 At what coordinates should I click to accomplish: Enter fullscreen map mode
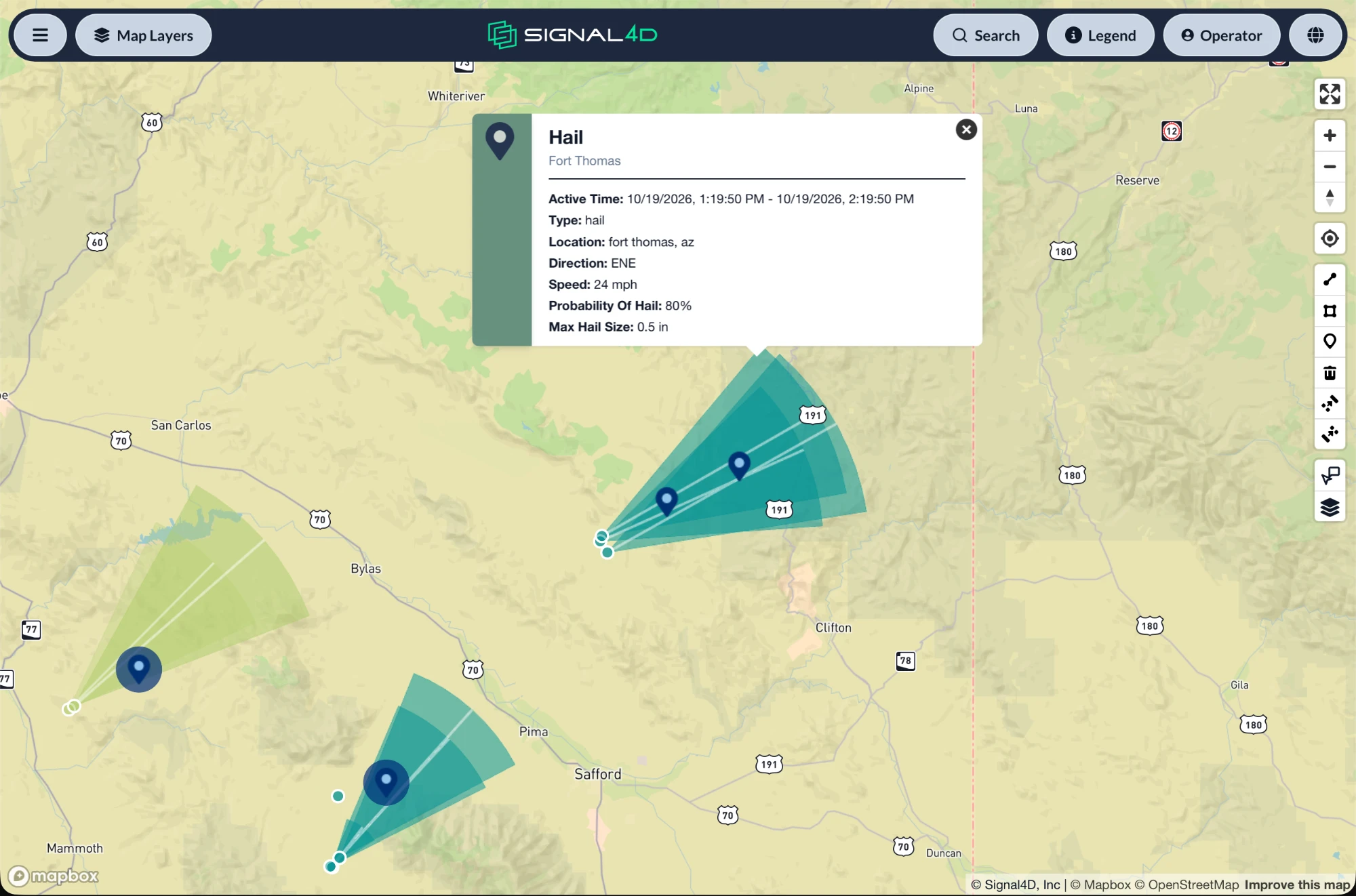pyautogui.click(x=1330, y=94)
